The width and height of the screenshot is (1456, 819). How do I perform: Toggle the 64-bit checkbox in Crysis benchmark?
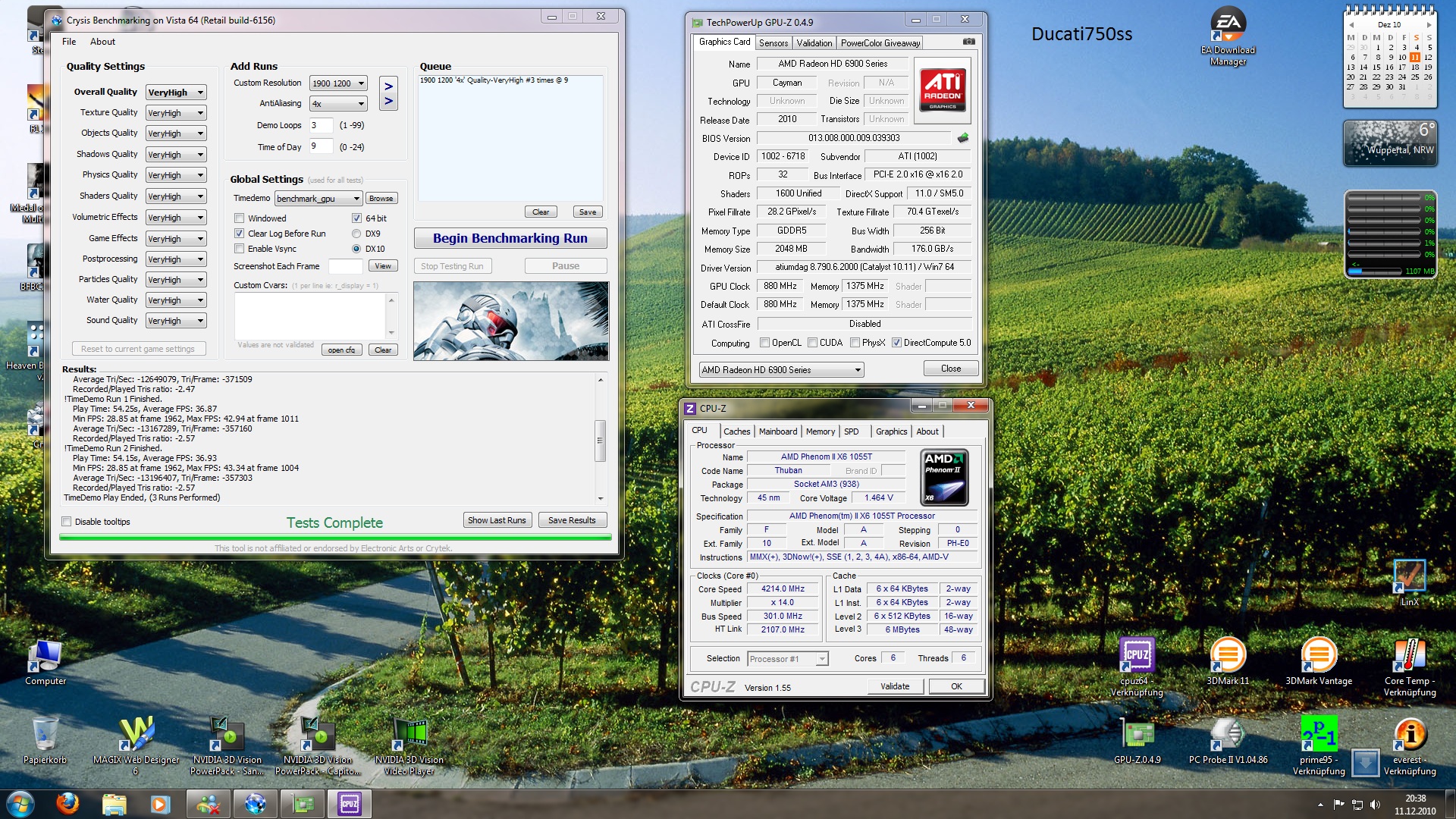click(x=357, y=218)
